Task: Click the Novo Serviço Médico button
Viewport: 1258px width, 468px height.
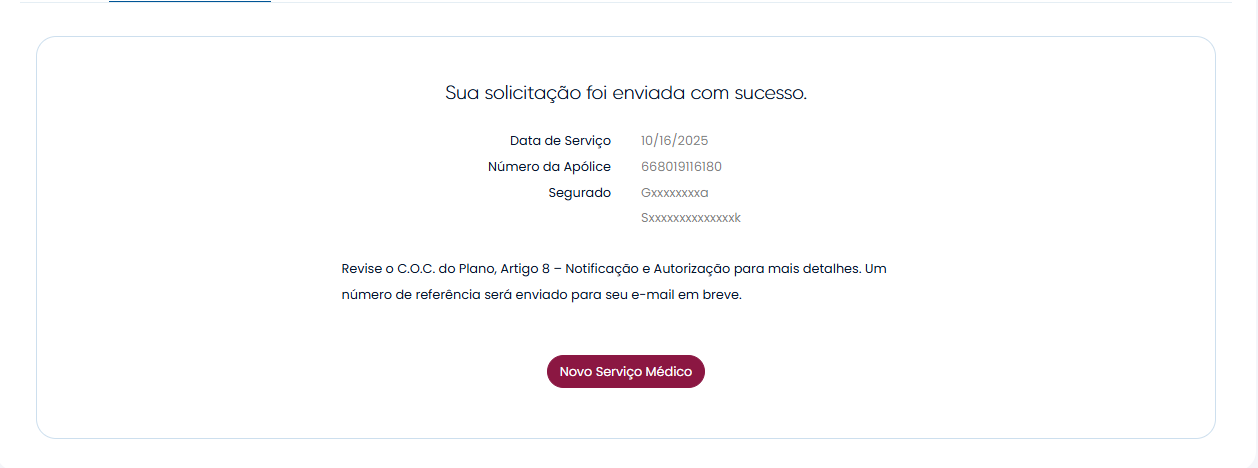Action: tap(625, 371)
